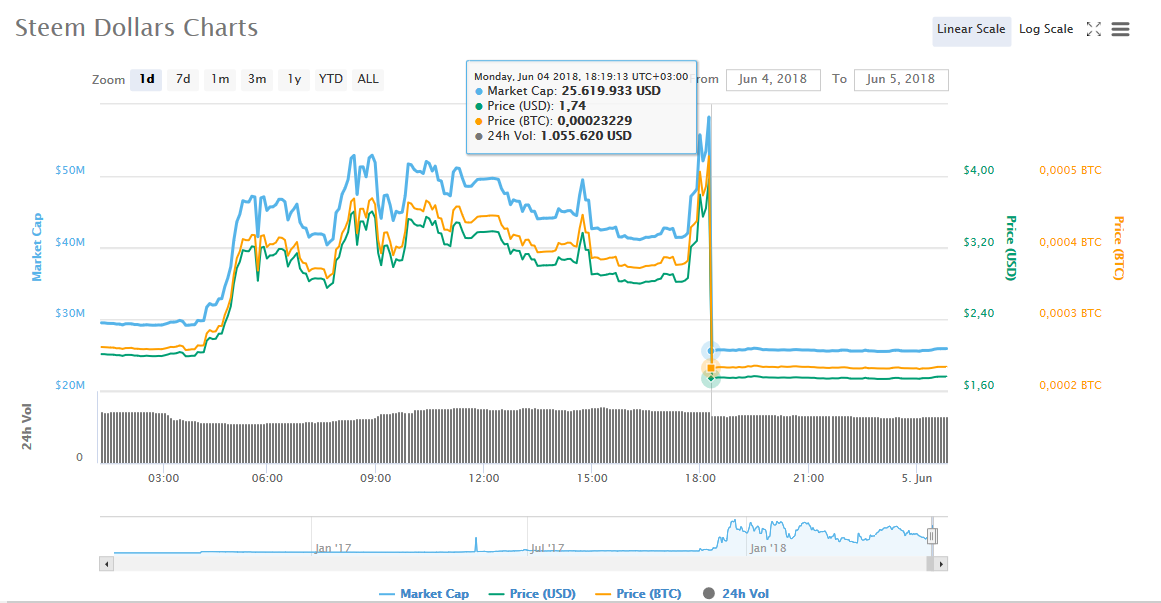Click Jan '18 in the navigator
Screen dimensions: 1161x603
pos(768,548)
